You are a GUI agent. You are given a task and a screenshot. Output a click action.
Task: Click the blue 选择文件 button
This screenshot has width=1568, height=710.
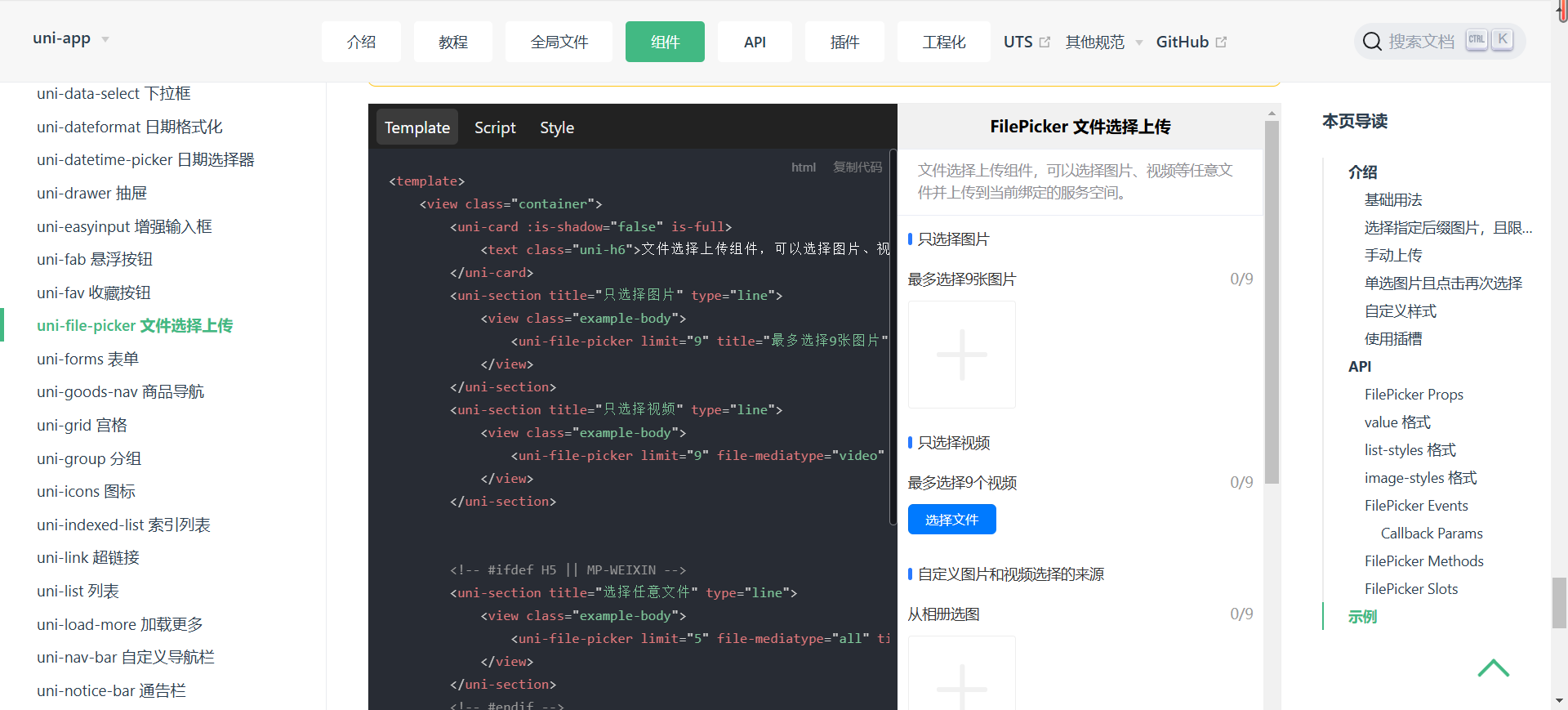(952, 520)
